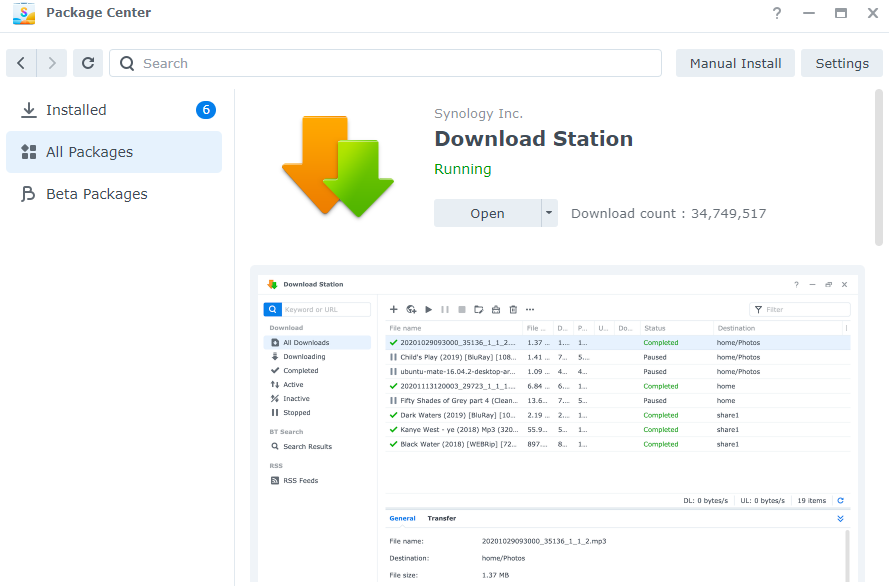Open Manual Install dialog
Image resolution: width=889 pixels, height=586 pixels.
(x=735, y=63)
